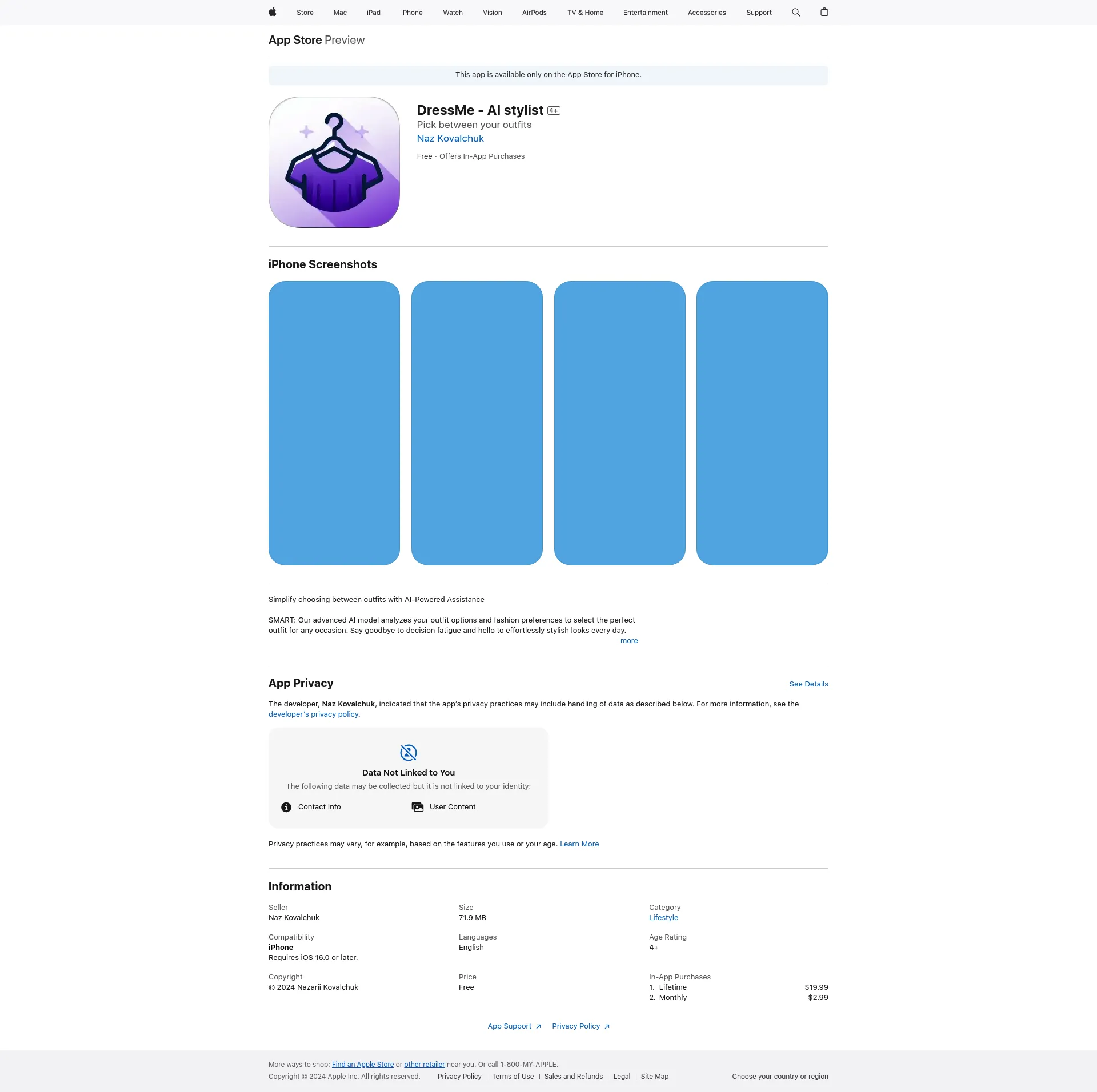Click the Lifestyle category link
Image resolution: width=1097 pixels, height=1092 pixels.
coord(663,917)
